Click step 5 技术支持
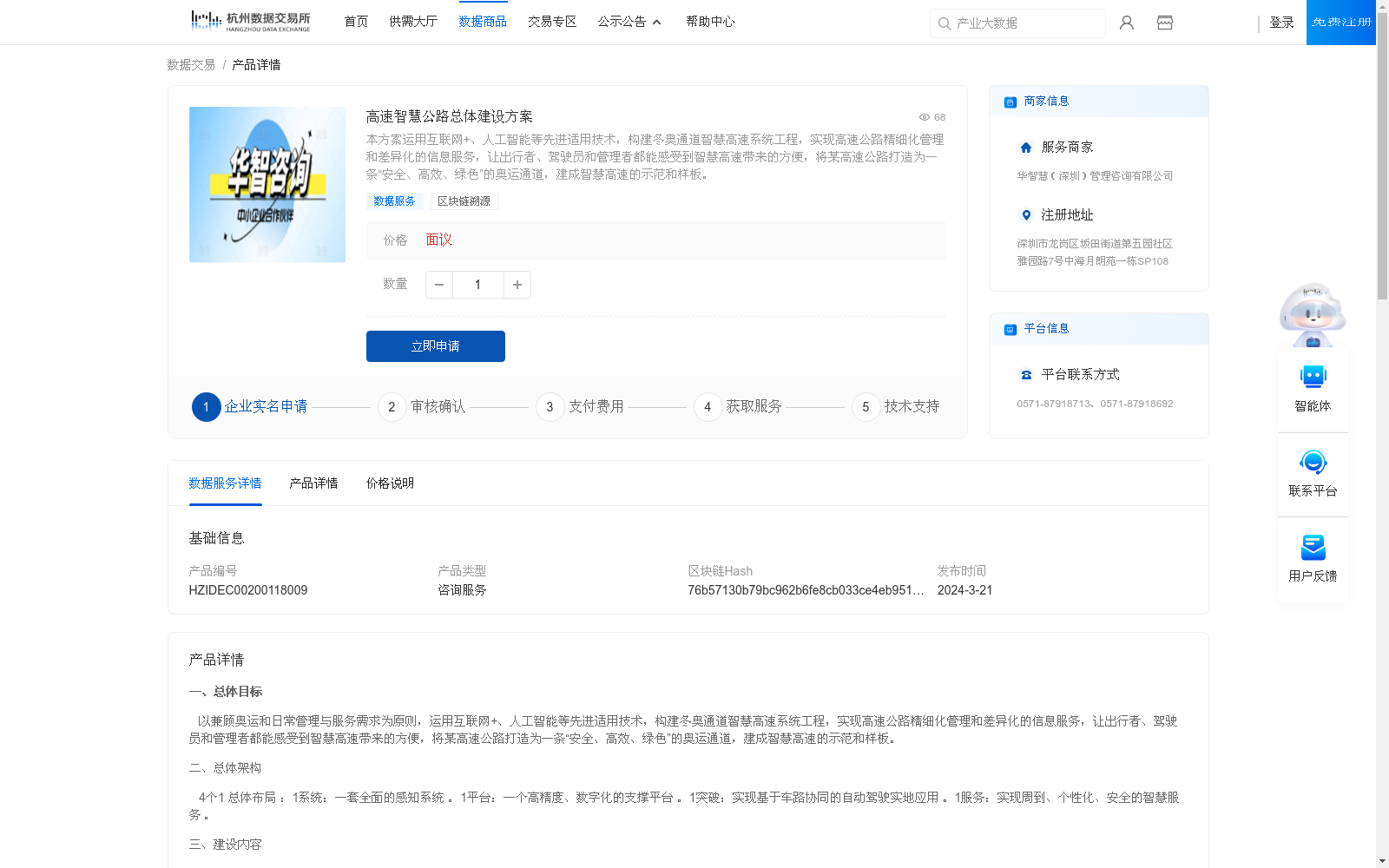 [x=896, y=406]
